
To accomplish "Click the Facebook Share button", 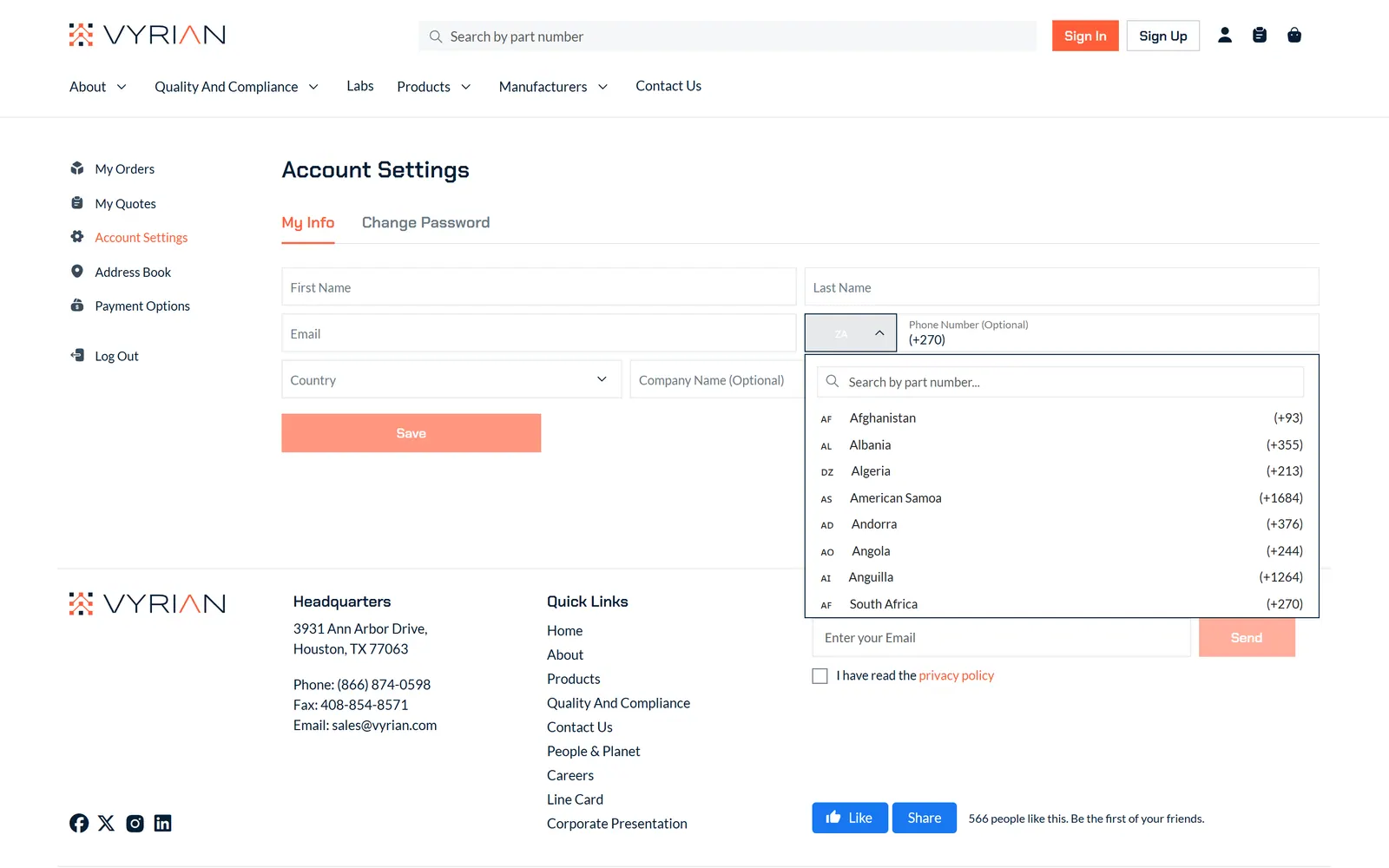I will coord(925,818).
